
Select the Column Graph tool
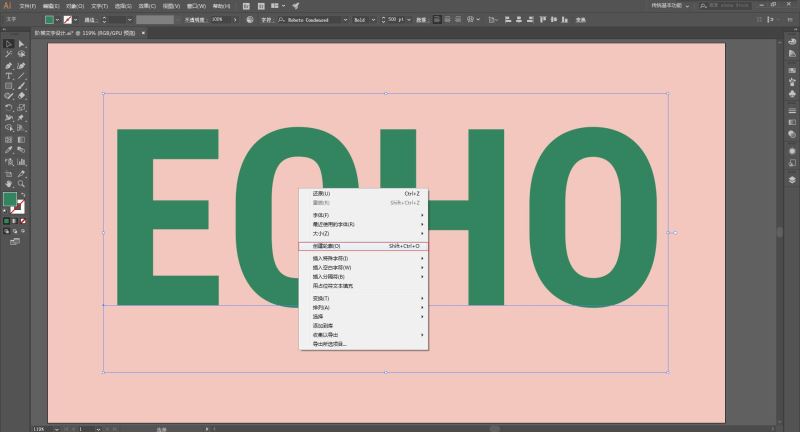pos(21,162)
